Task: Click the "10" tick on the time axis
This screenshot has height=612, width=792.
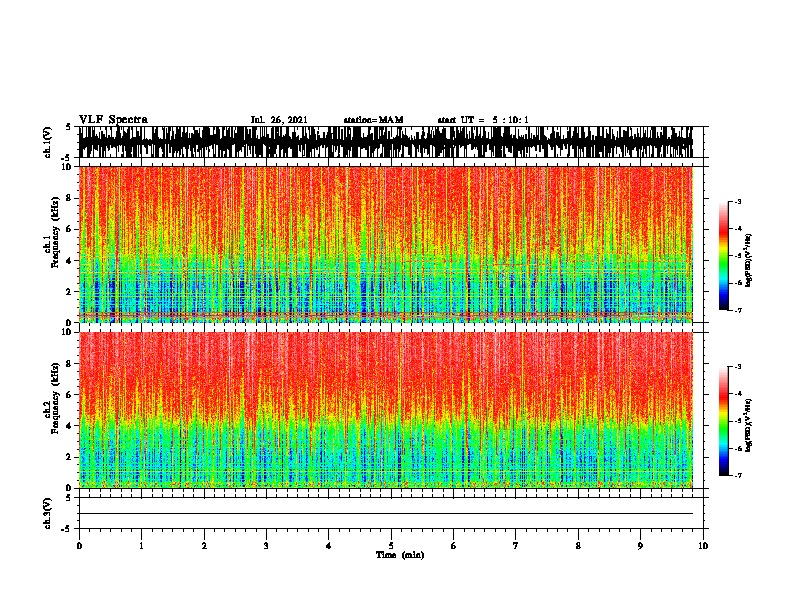Action: click(703, 546)
